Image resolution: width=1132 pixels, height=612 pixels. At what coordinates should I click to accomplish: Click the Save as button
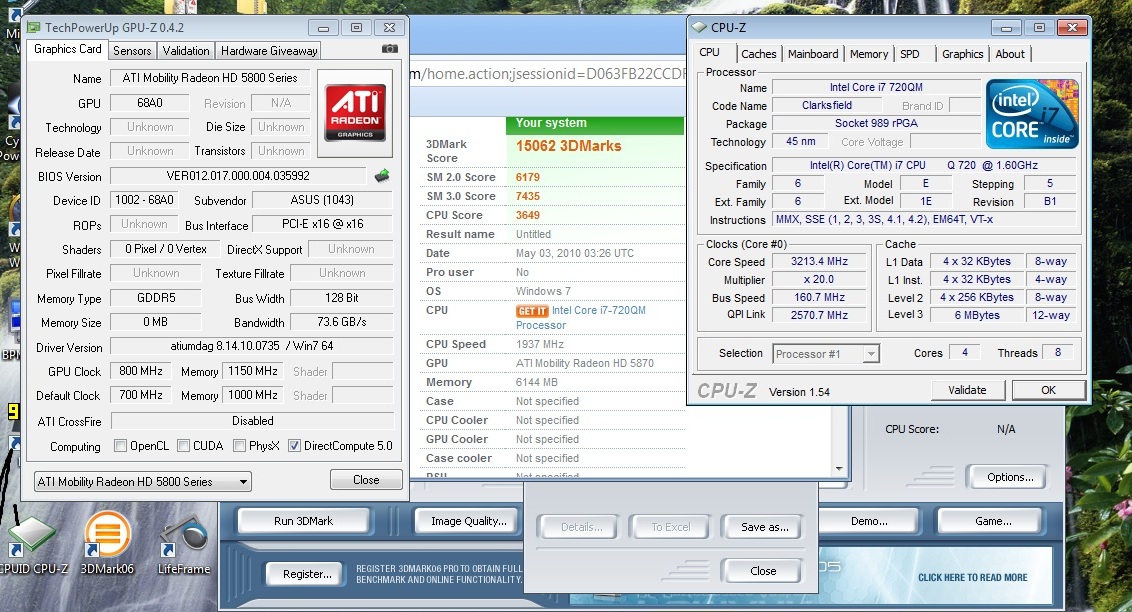pos(765,528)
